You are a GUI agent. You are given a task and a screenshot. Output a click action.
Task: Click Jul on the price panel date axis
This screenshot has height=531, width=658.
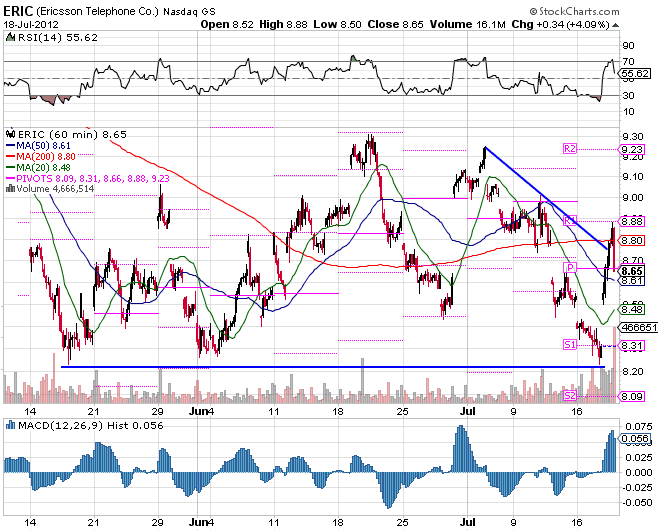point(467,411)
